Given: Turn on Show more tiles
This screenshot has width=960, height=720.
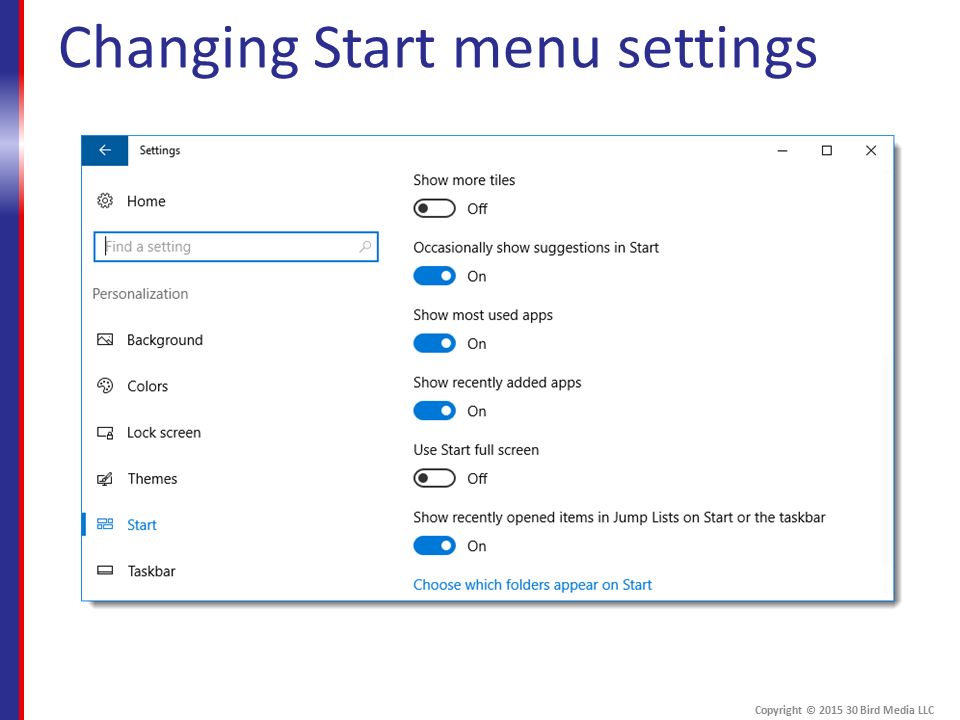Looking at the screenshot, I should point(434,209).
